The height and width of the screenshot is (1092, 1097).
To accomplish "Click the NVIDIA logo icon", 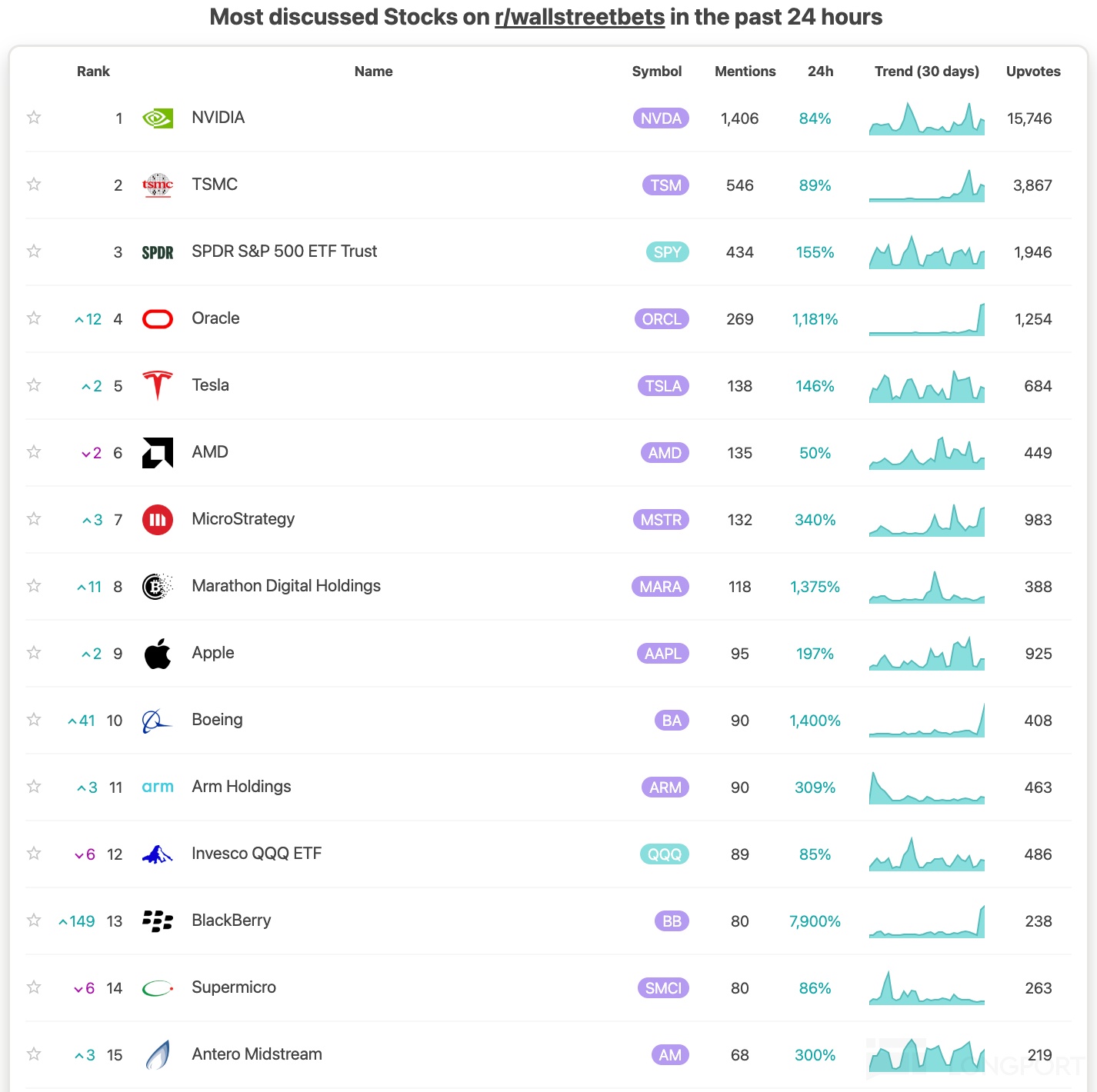I will click(x=158, y=118).
